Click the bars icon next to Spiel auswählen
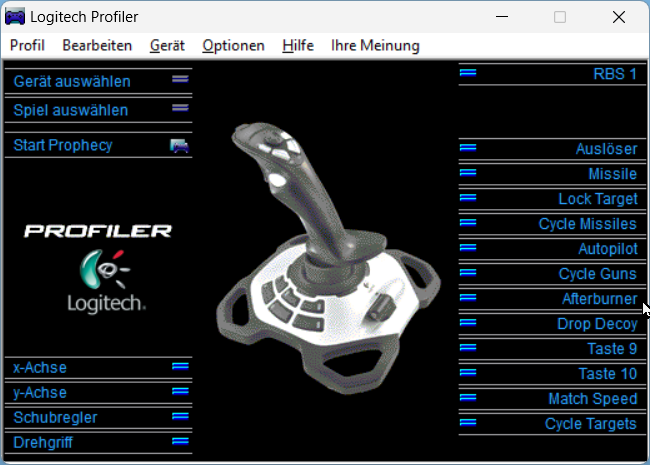The height and width of the screenshot is (465, 650). pyautogui.click(x=180, y=108)
